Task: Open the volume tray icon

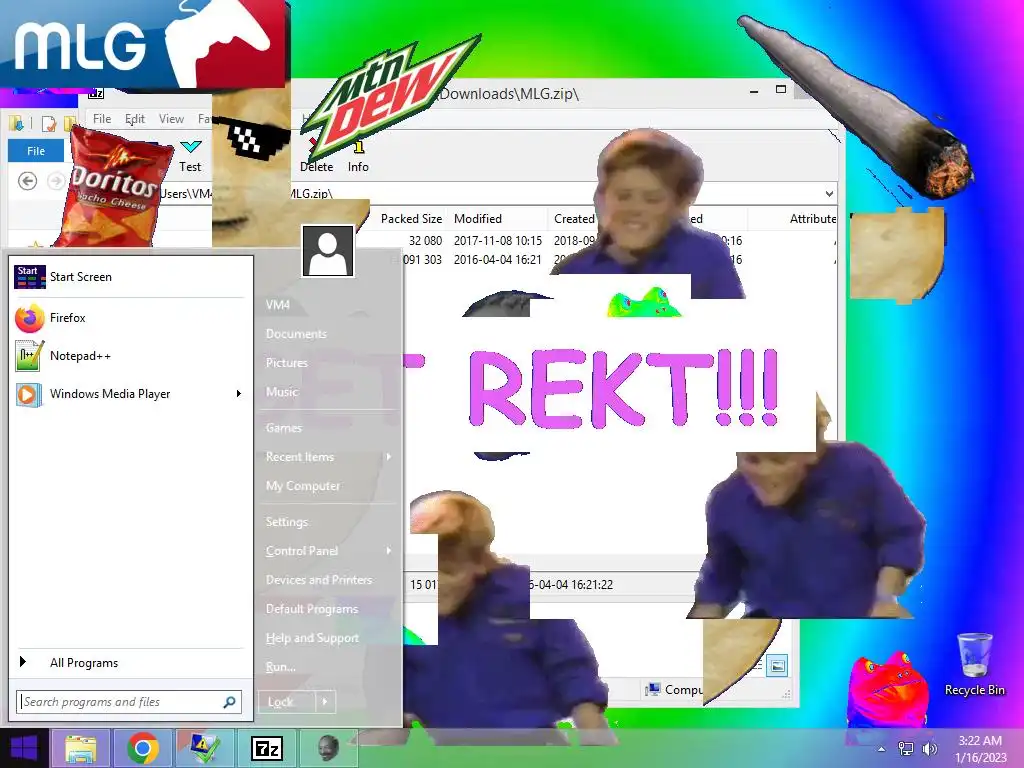Action: (929, 749)
